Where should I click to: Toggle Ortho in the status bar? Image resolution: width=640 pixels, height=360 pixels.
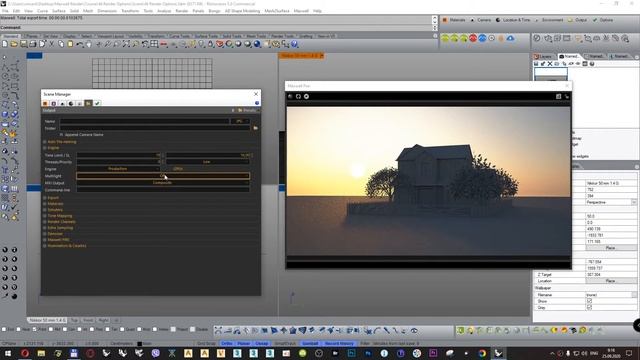pos(227,344)
